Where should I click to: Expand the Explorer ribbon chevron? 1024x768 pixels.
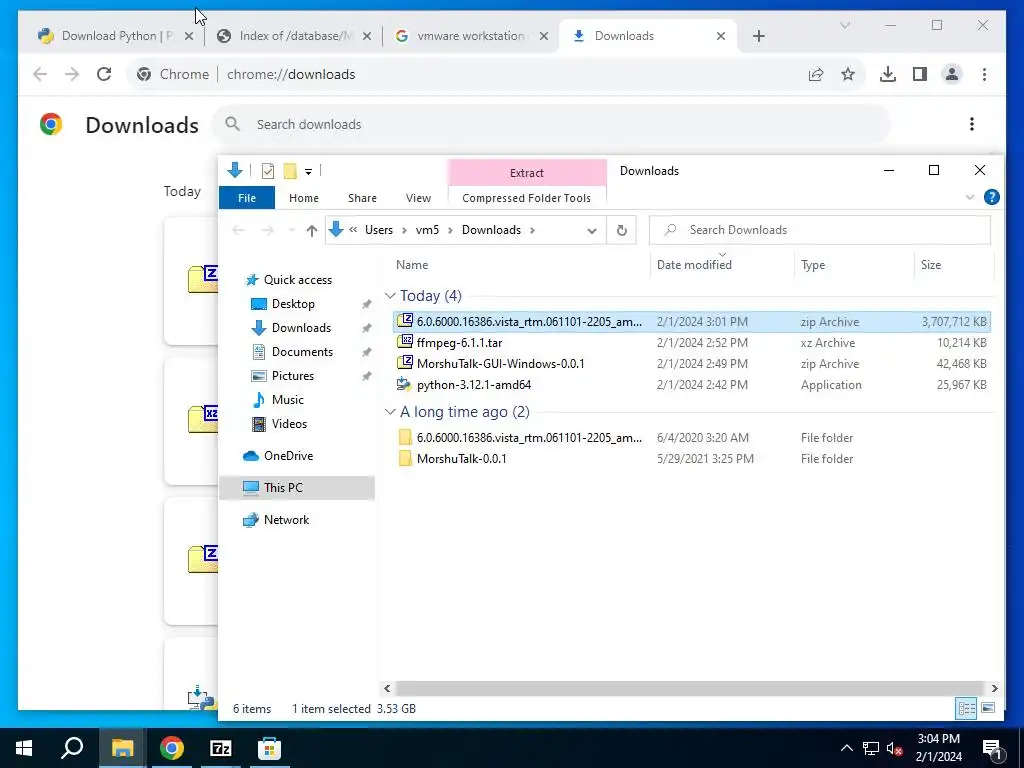pos(970,197)
